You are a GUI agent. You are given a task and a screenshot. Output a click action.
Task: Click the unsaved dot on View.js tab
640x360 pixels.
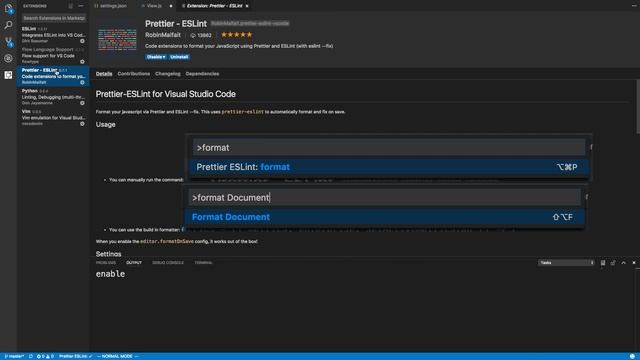tap(171, 6)
